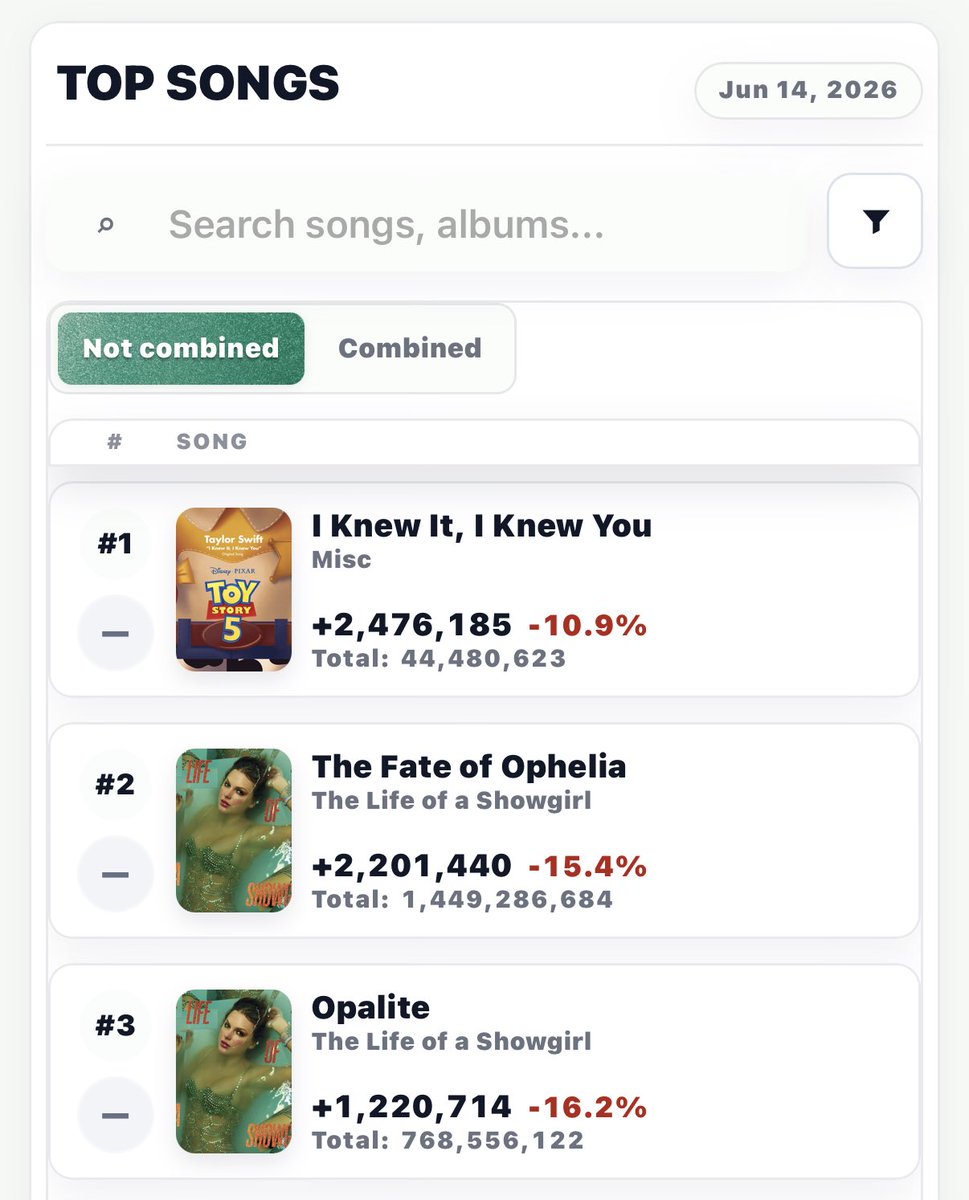Open The Fate of Ophelia album cover
The height and width of the screenshot is (1200, 969).
234,830
